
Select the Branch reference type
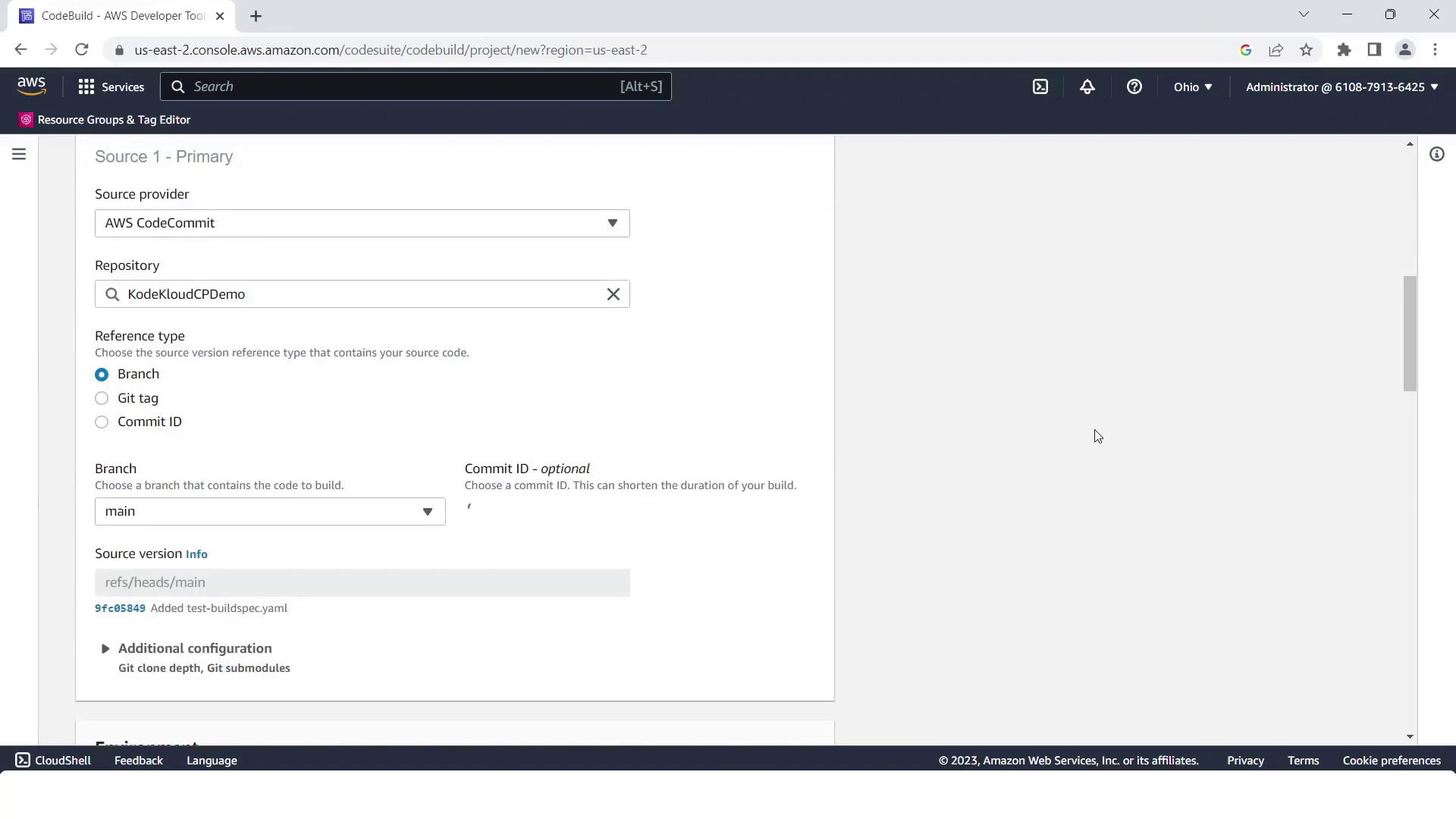(102, 375)
